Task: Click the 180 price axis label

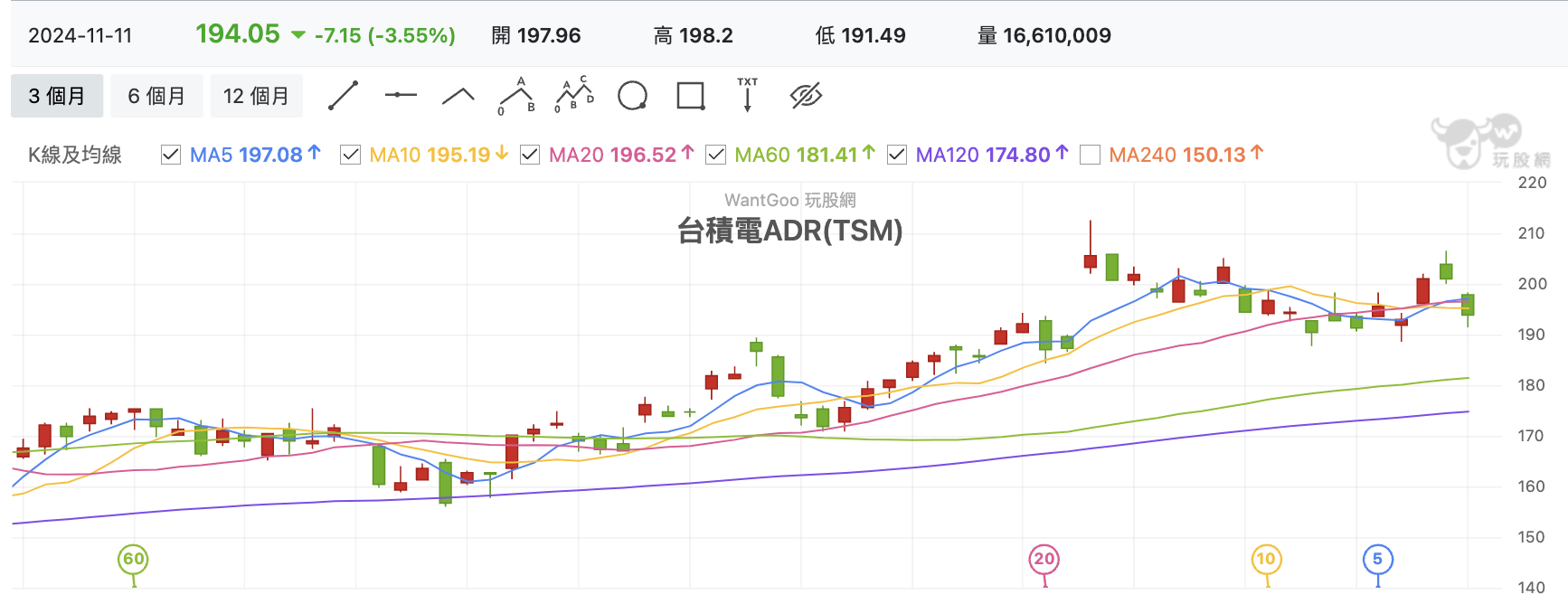Action: point(1532,385)
